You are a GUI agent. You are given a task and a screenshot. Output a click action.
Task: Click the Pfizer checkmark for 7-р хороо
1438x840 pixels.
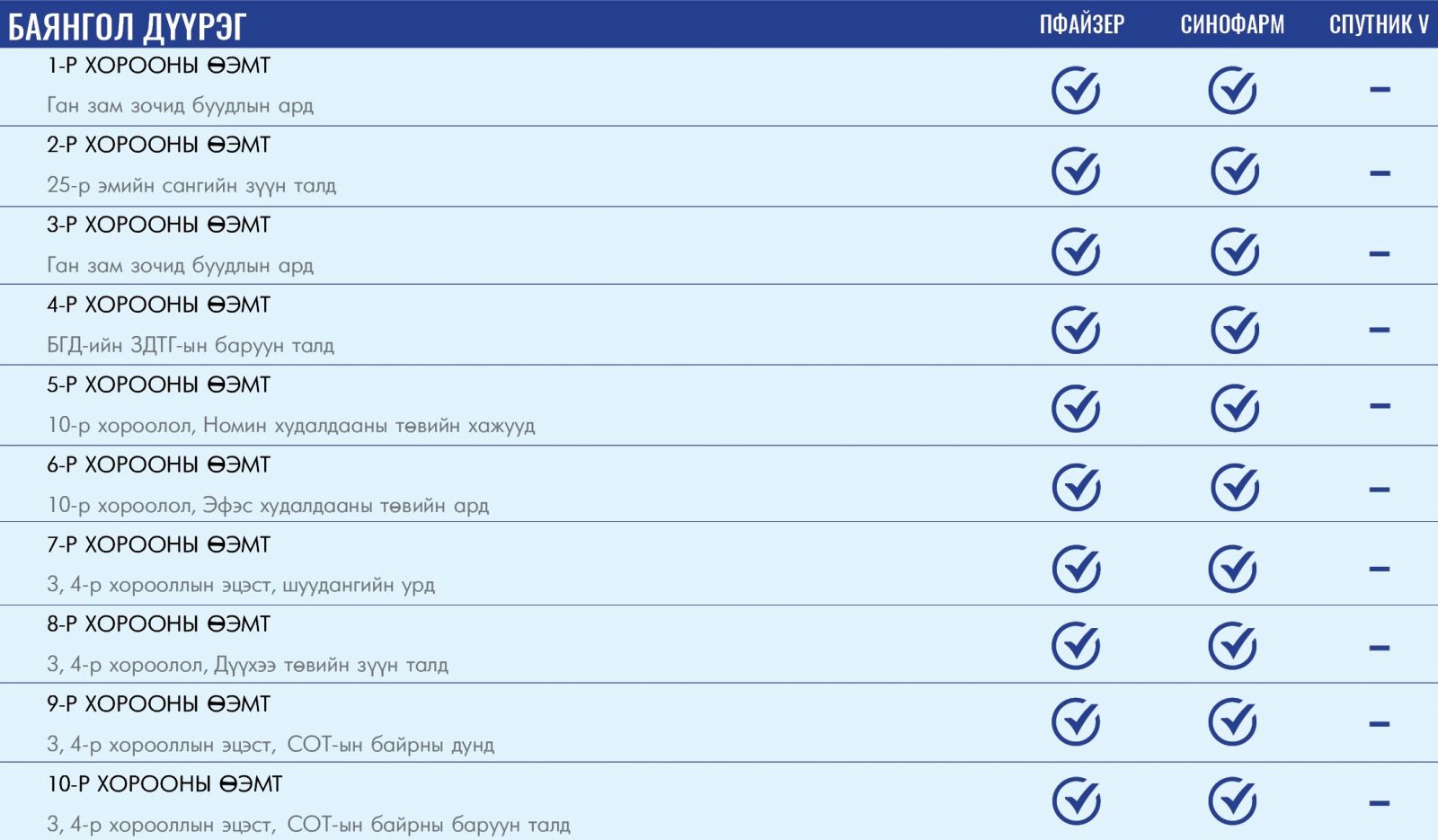click(x=1076, y=569)
